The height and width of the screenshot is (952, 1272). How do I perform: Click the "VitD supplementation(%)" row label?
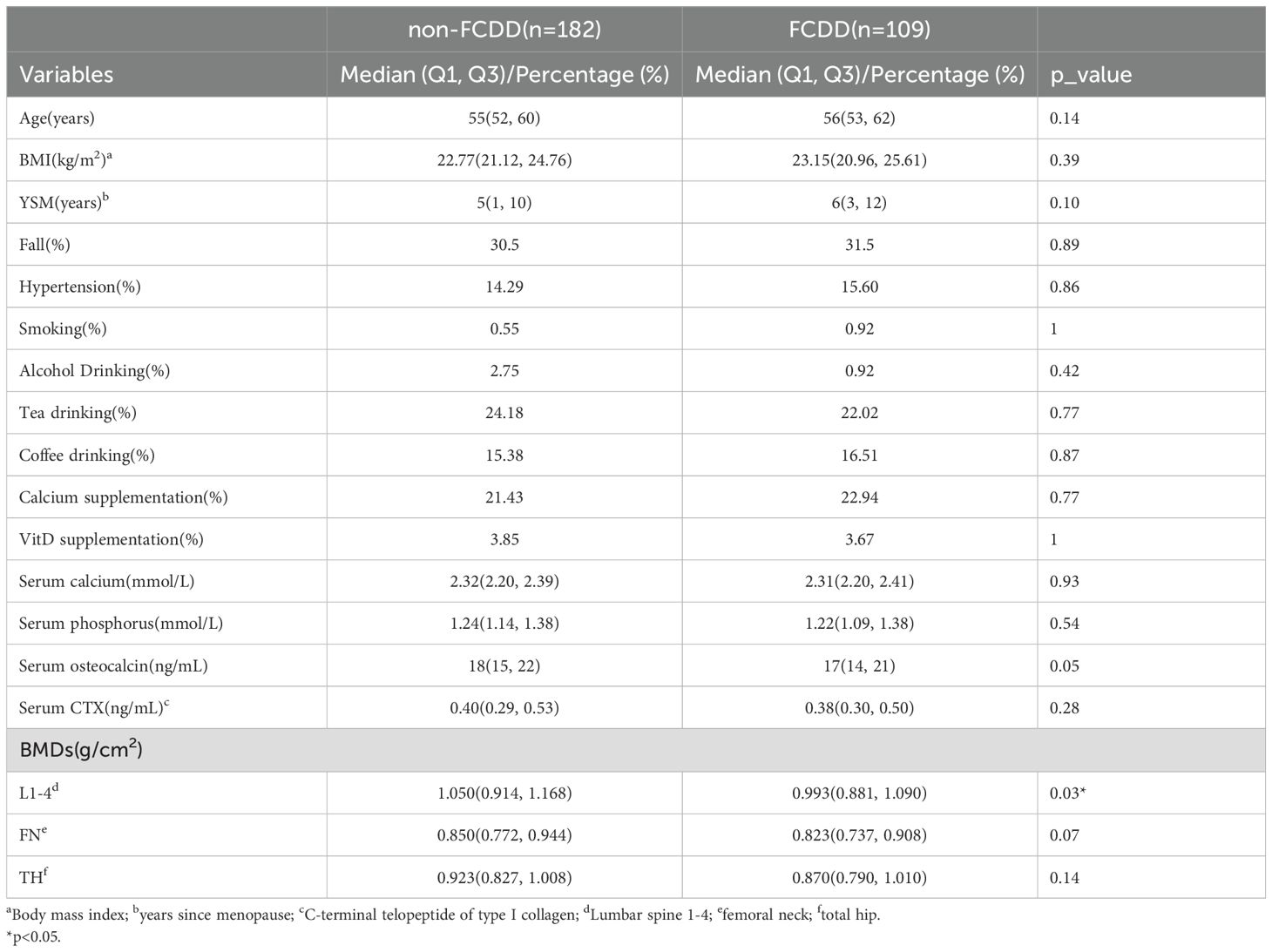(111, 539)
